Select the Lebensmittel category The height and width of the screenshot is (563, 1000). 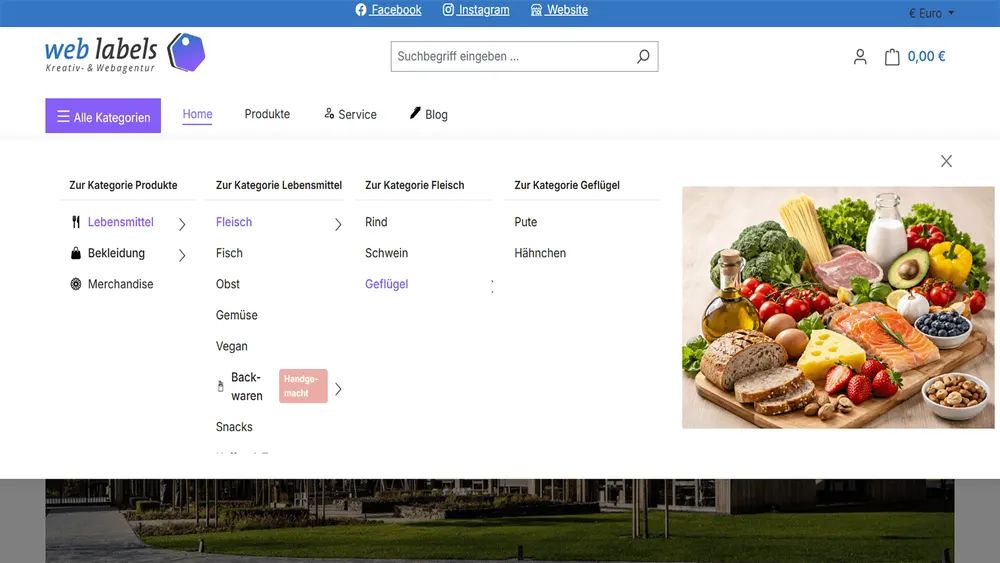(x=121, y=222)
